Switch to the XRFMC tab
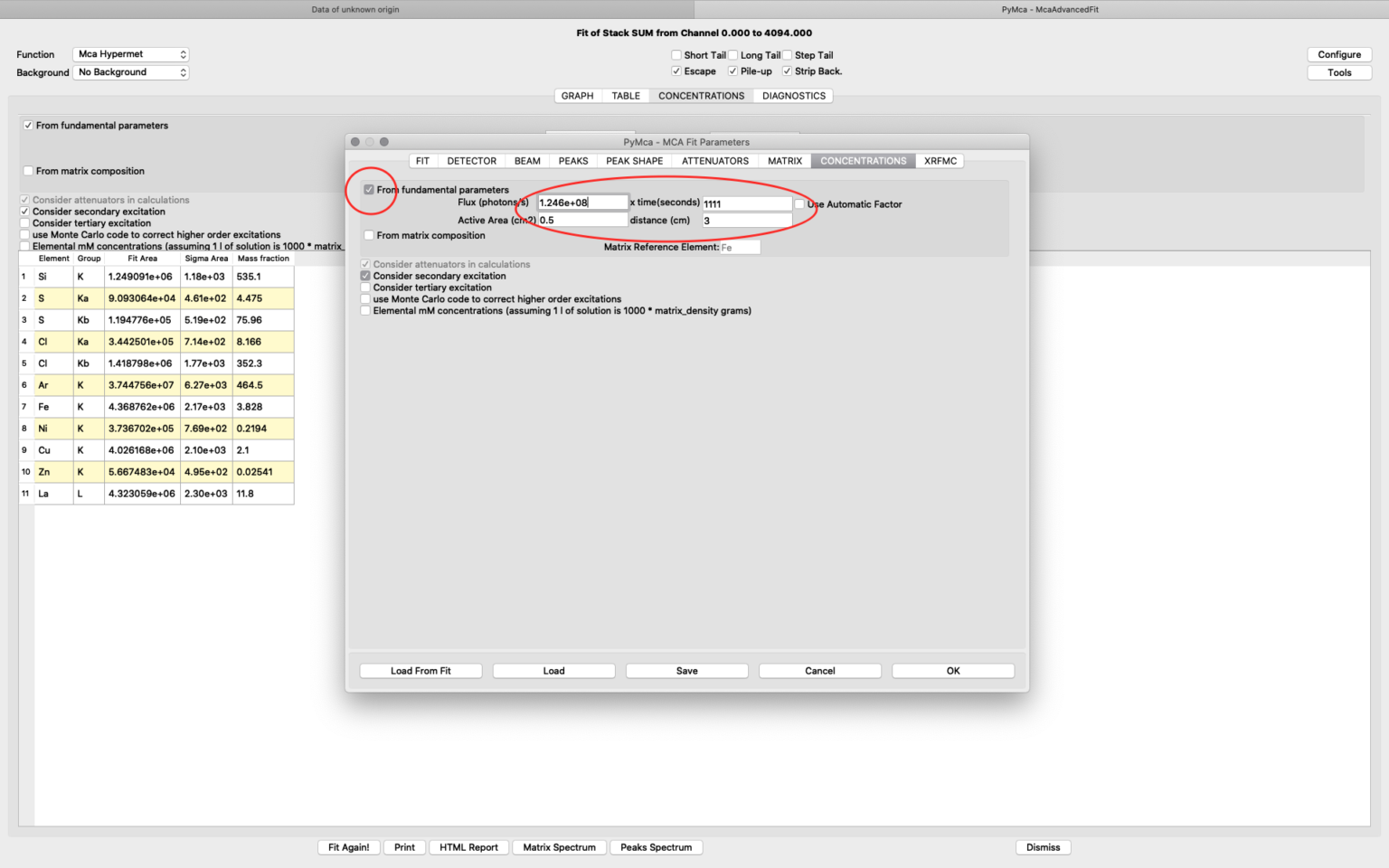Image resolution: width=1389 pixels, height=868 pixels. (x=940, y=161)
